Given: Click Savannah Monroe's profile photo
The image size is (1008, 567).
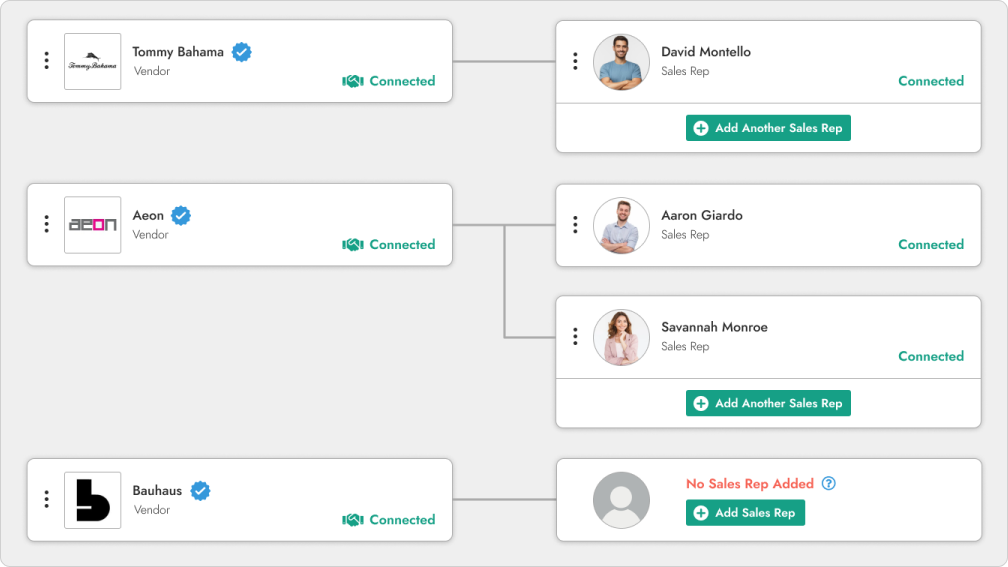Looking at the screenshot, I should 622,337.
